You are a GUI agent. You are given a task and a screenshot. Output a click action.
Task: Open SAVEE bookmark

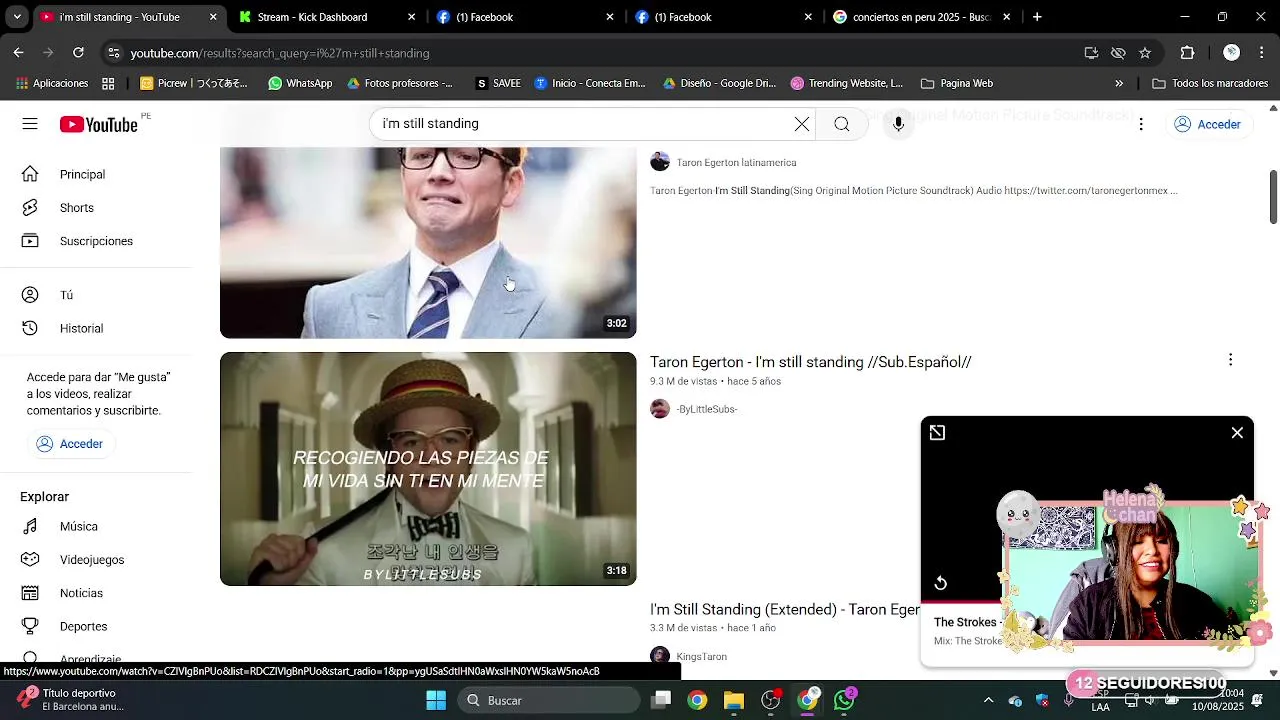(x=498, y=83)
